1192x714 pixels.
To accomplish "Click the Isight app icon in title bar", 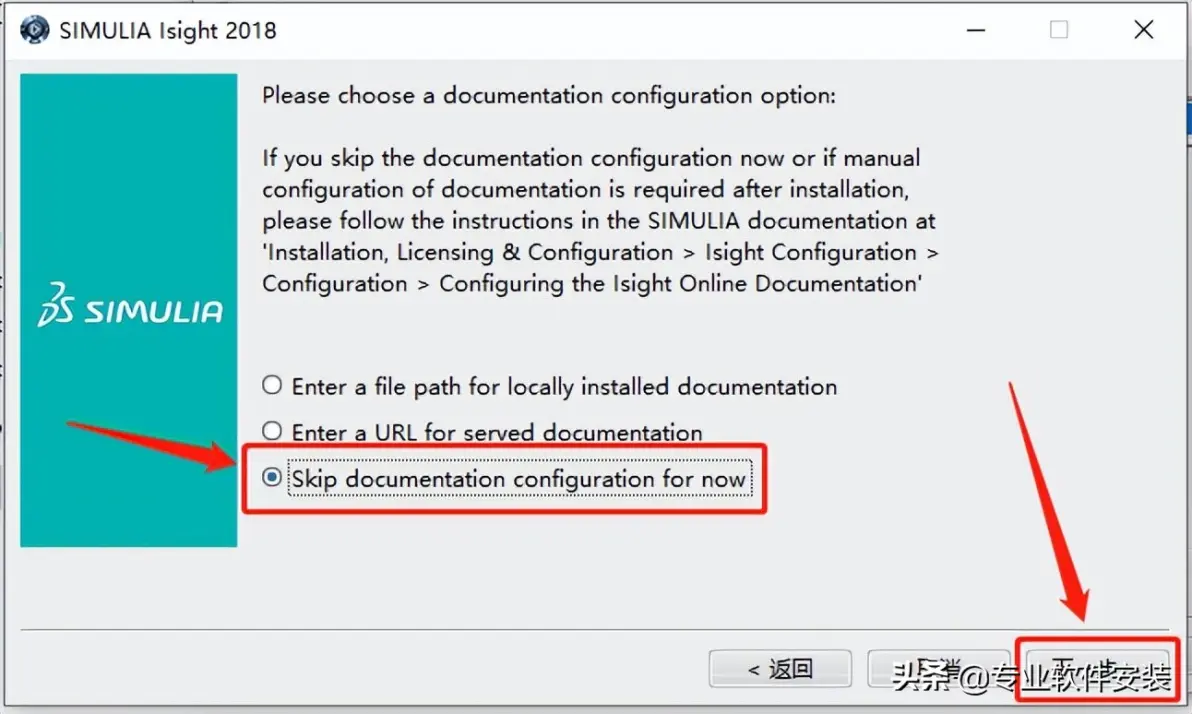I will tap(33, 30).
